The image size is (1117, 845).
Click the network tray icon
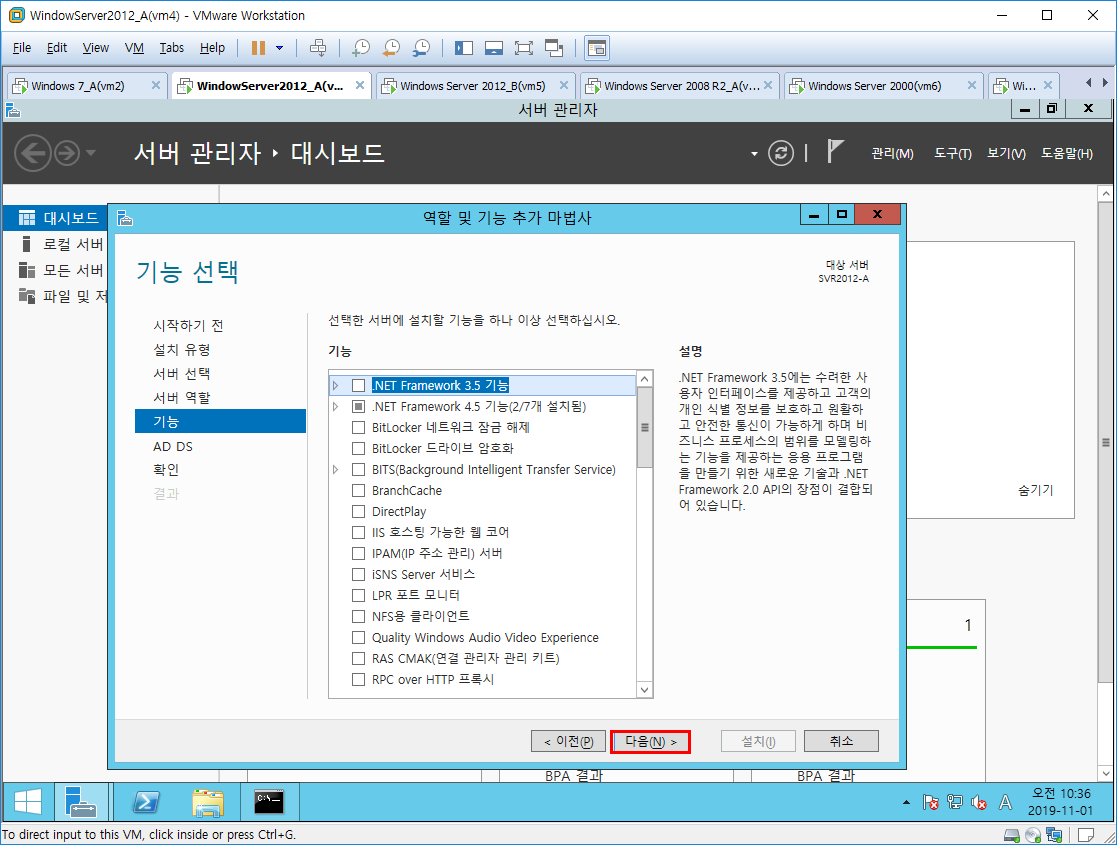click(955, 802)
